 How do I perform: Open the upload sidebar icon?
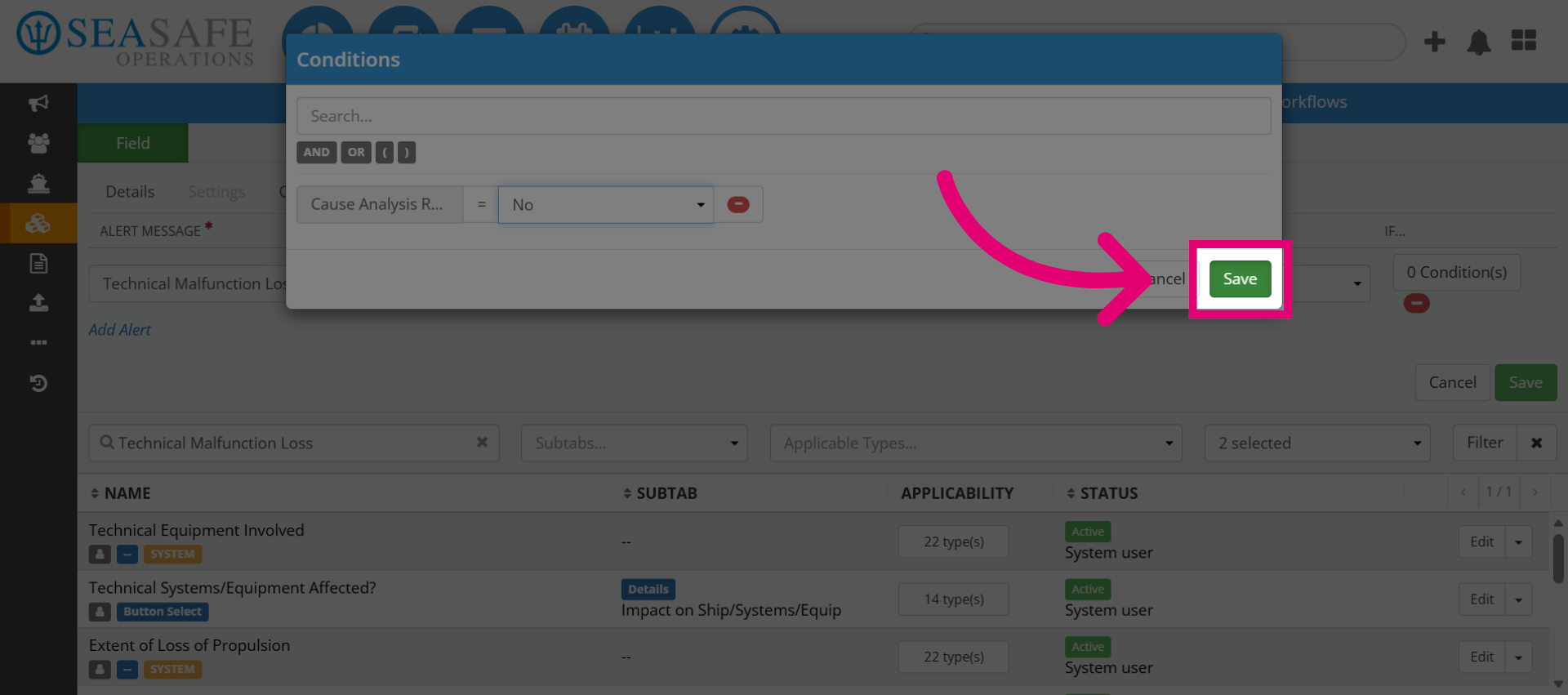(x=38, y=303)
